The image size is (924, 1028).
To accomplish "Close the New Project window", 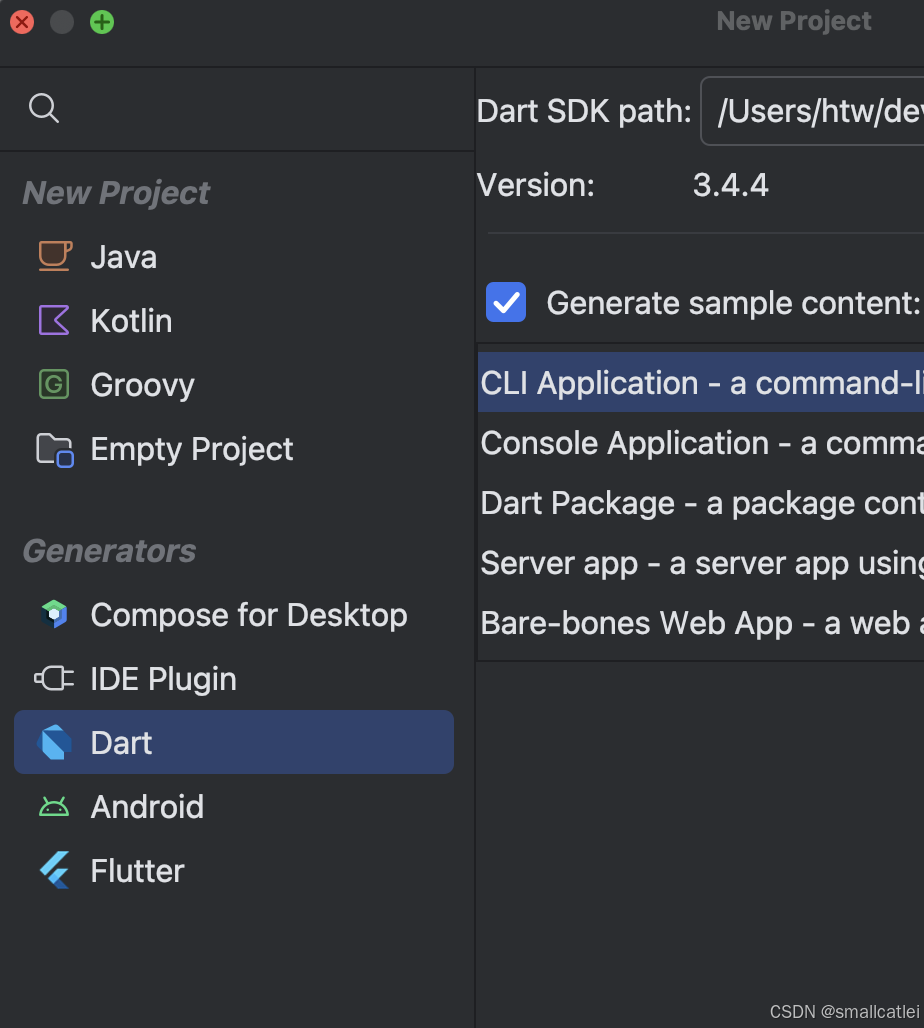I will (22, 22).
